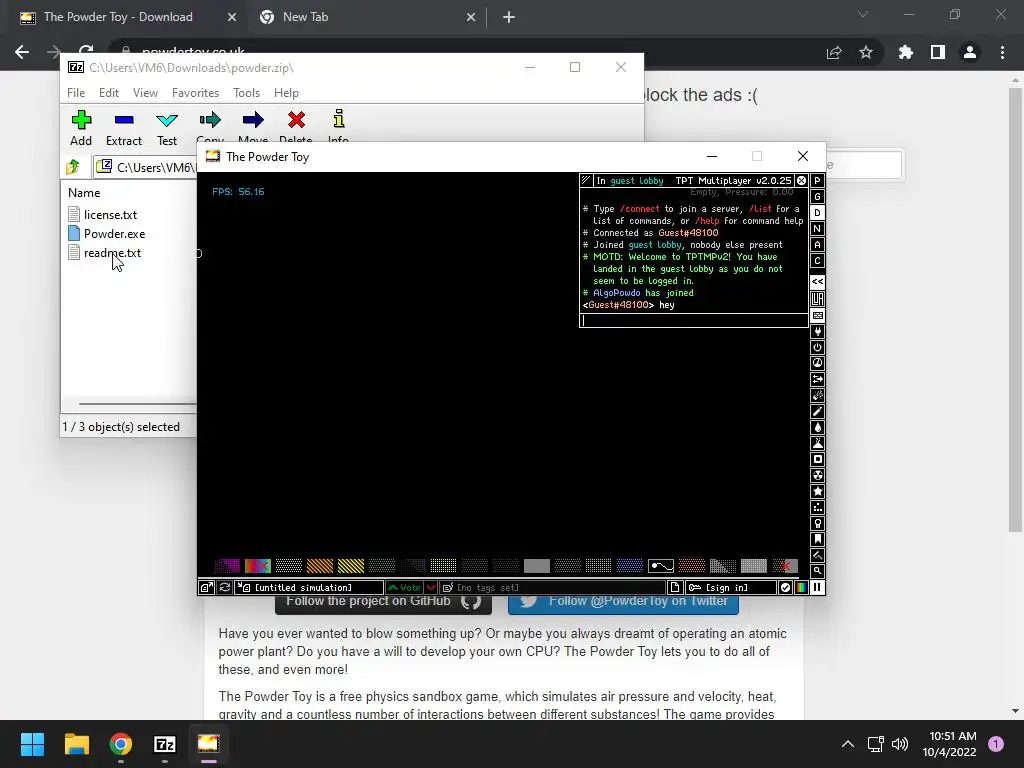Open the View menu in 7-Zip

coord(145,93)
